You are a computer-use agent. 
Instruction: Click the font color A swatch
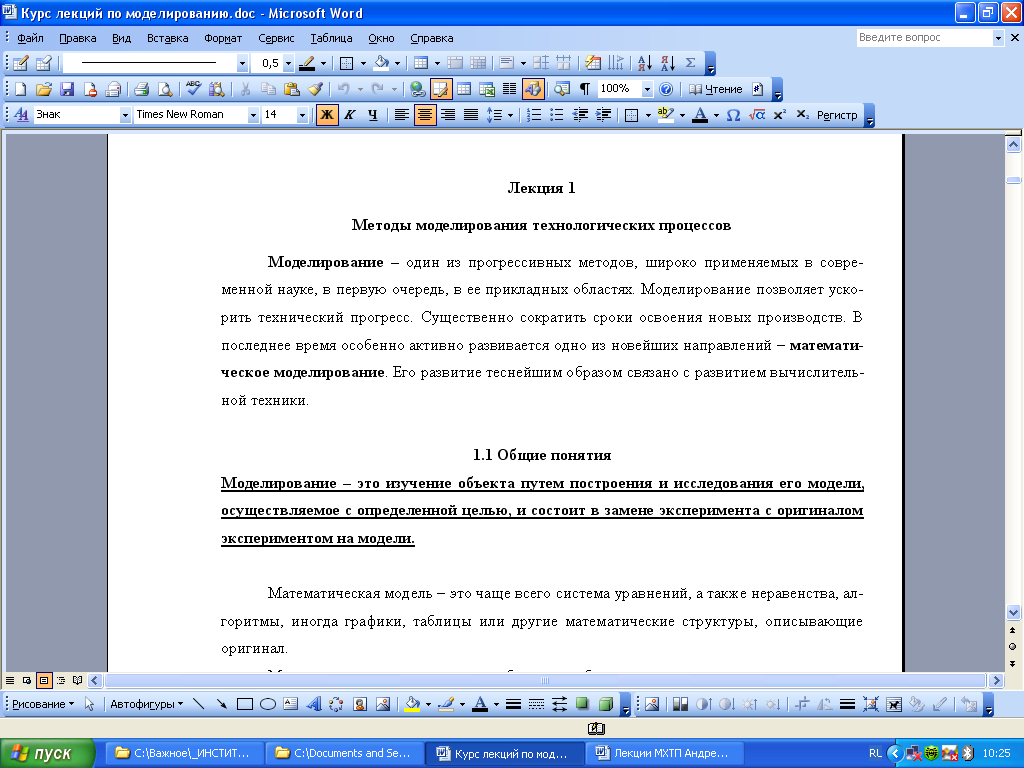[700, 115]
